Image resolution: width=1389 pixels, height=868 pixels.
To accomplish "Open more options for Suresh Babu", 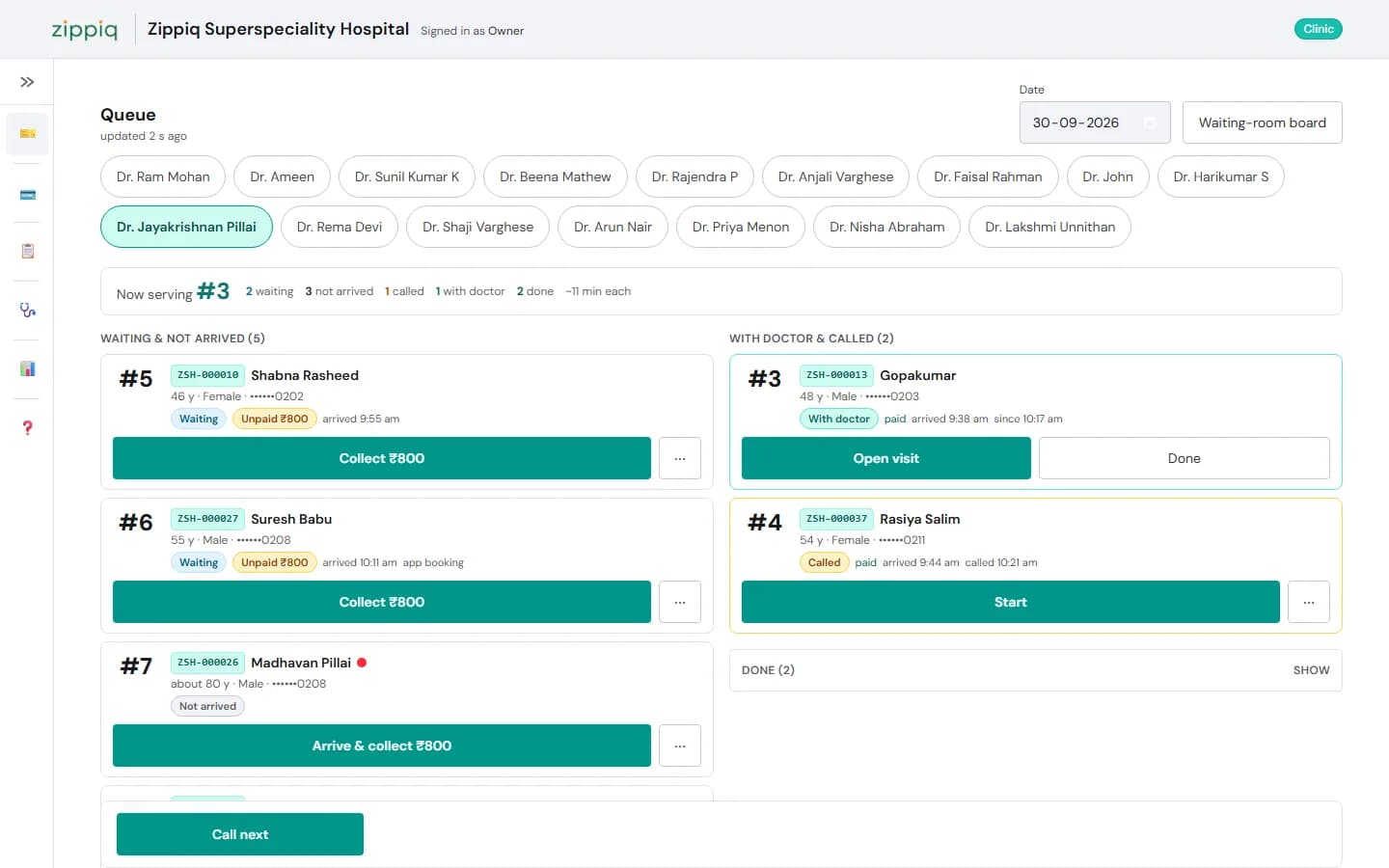I will [680, 602].
